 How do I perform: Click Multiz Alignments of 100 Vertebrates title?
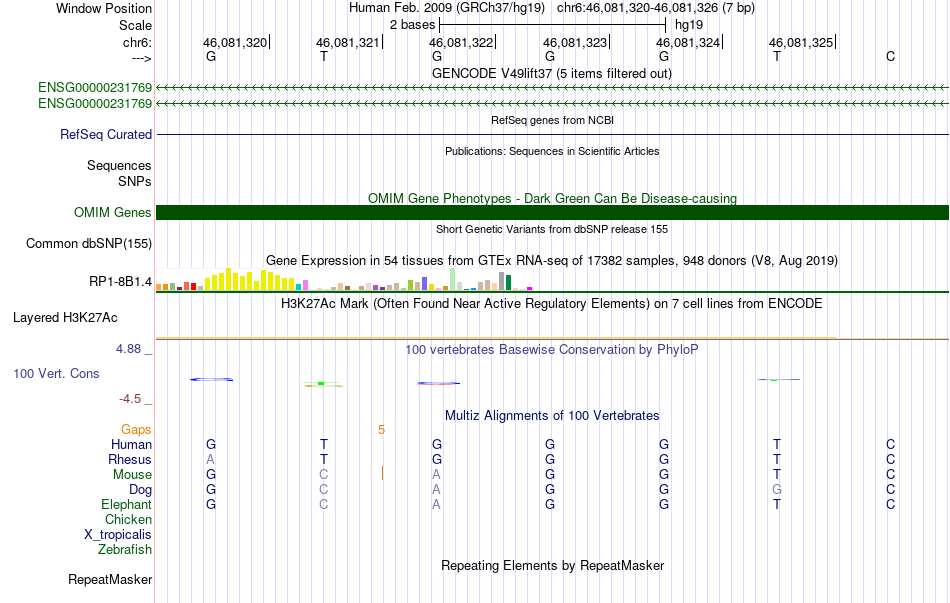click(x=552, y=416)
